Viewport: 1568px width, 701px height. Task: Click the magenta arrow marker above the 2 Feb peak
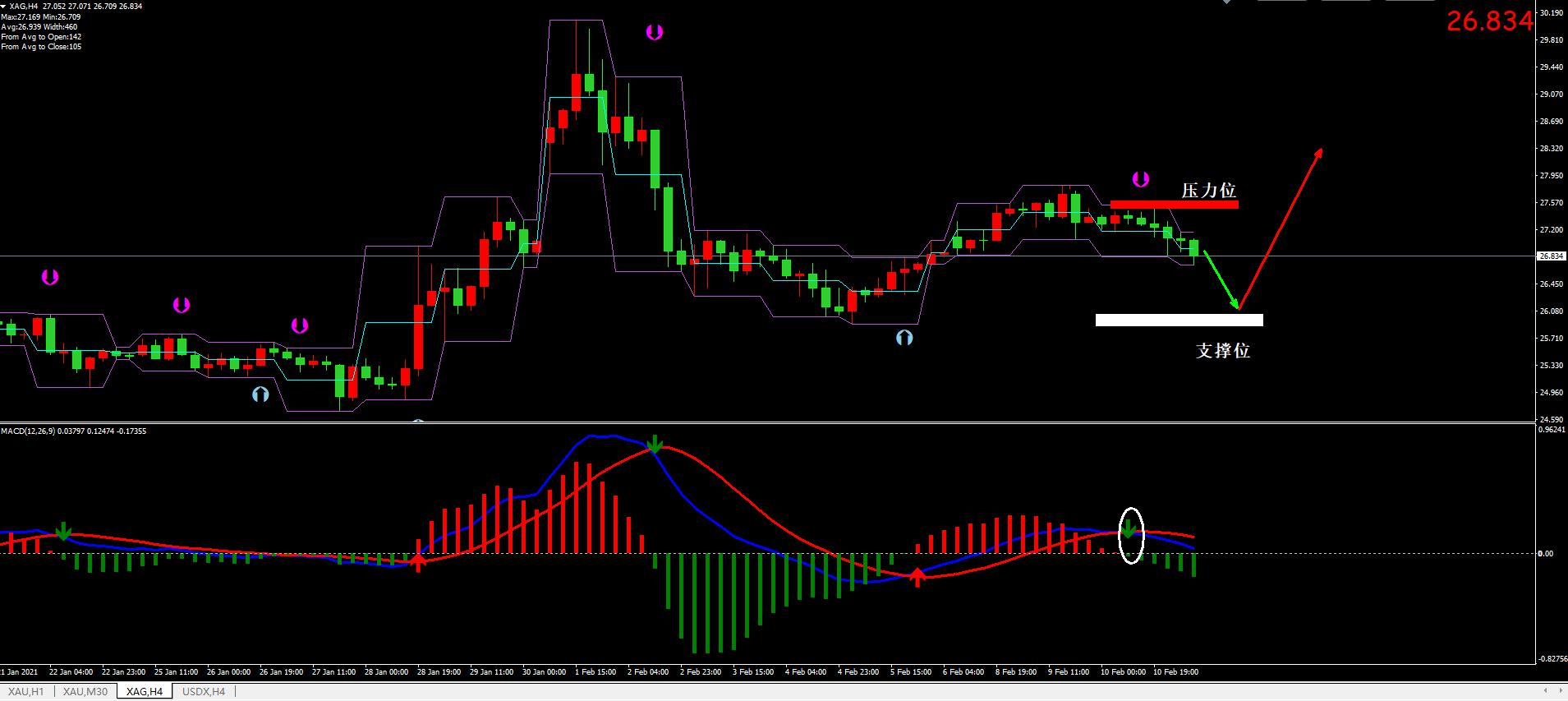[x=654, y=32]
